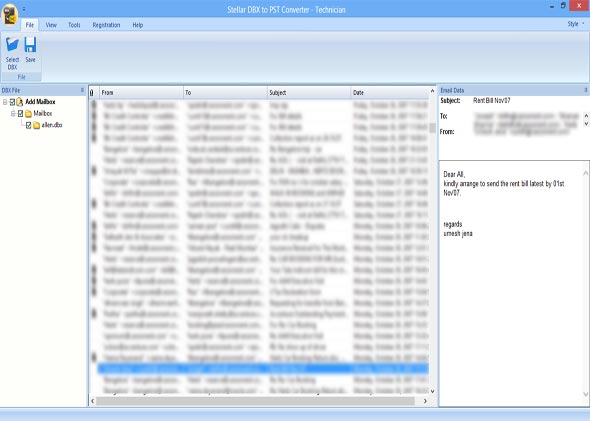590x421 pixels.
Task: Open the quick access toolbar dropdown arrow
Action: (24, 8)
